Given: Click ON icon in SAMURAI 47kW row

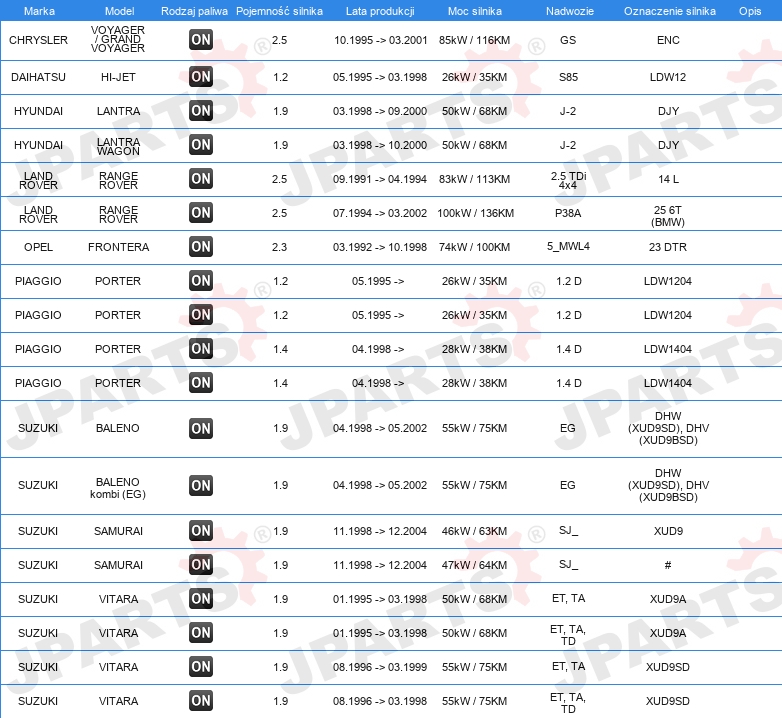Looking at the screenshot, I should tap(201, 565).
